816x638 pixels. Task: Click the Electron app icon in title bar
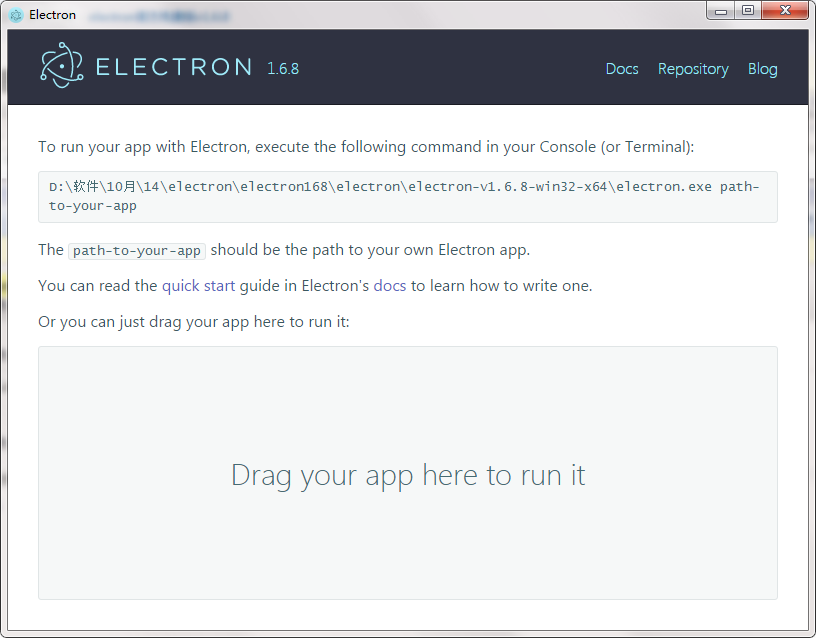16,15
